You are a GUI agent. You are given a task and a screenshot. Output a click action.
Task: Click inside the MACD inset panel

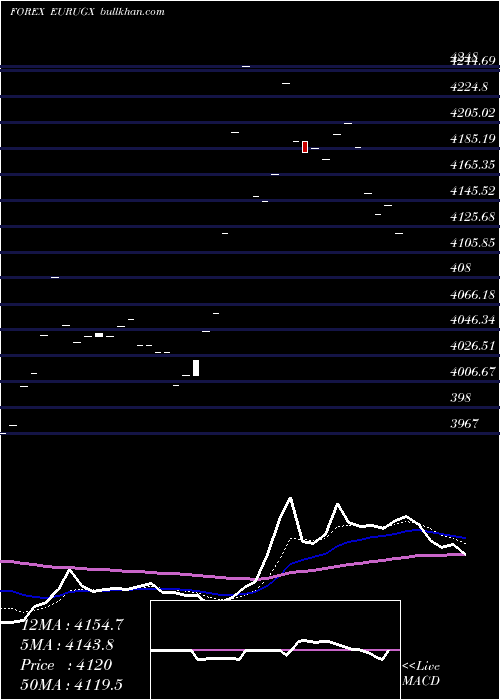(x=275, y=650)
